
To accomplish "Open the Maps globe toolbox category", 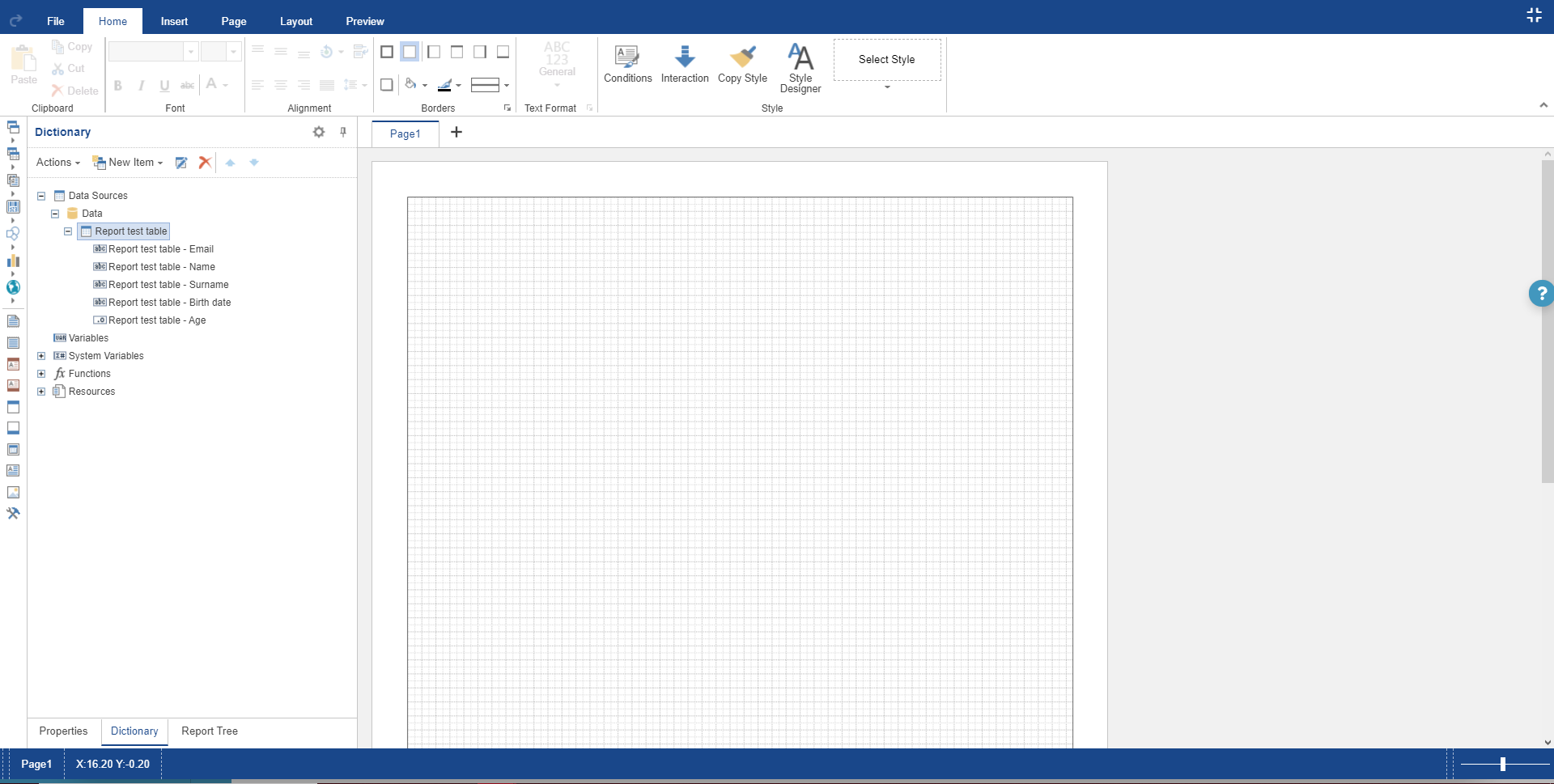I will pyautogui.click(x=13, y=287).
